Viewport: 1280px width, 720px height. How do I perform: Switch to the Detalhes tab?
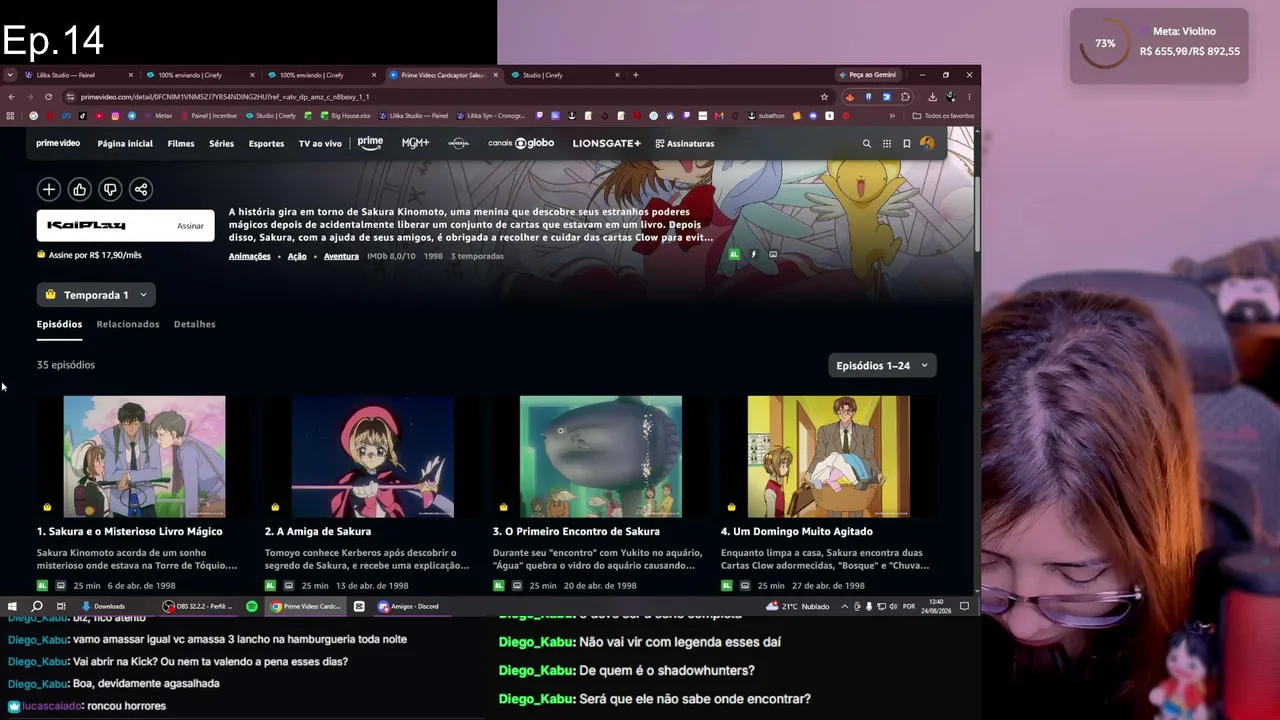[x=194, y=324]
